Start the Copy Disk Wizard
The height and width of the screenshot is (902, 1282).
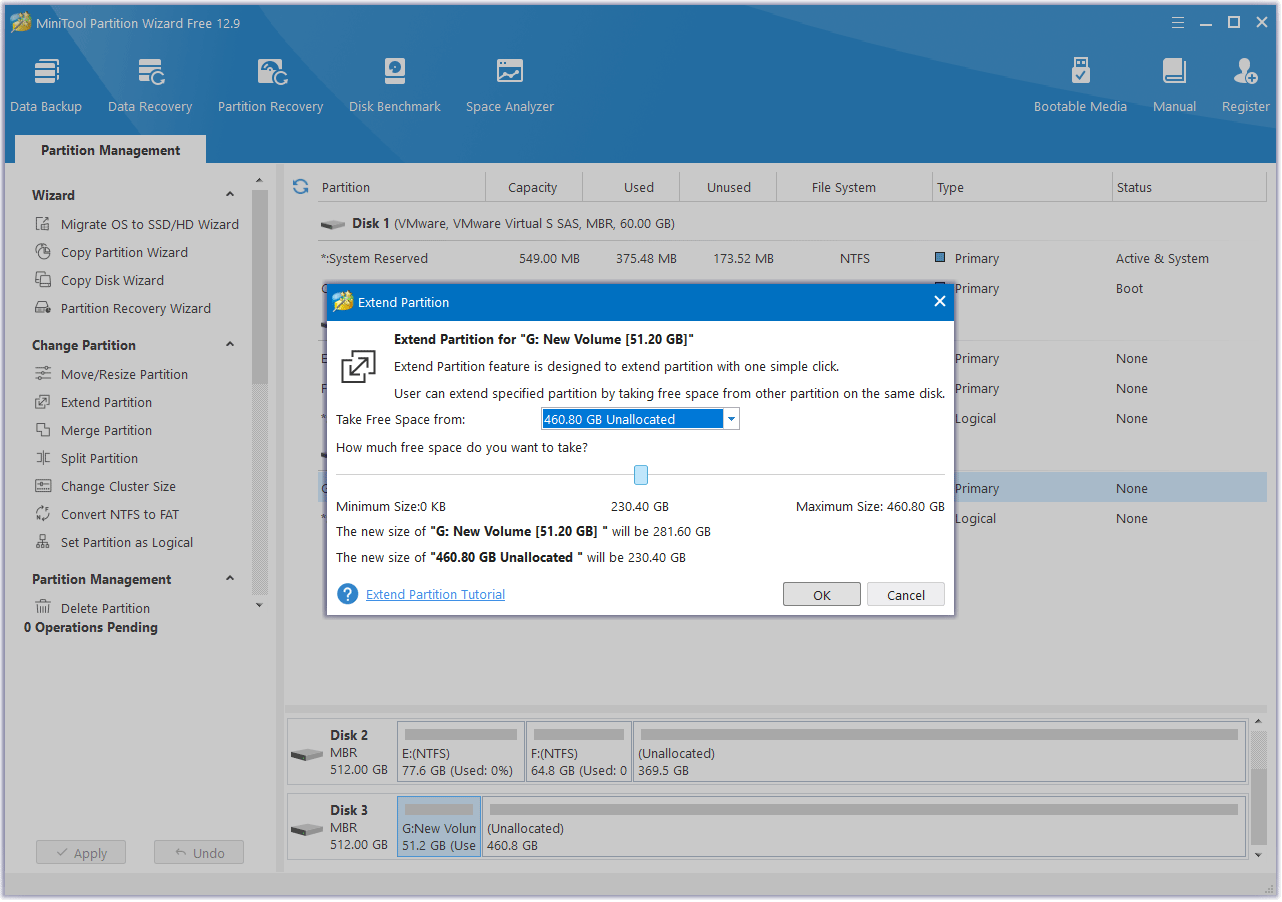coord(100,280)
